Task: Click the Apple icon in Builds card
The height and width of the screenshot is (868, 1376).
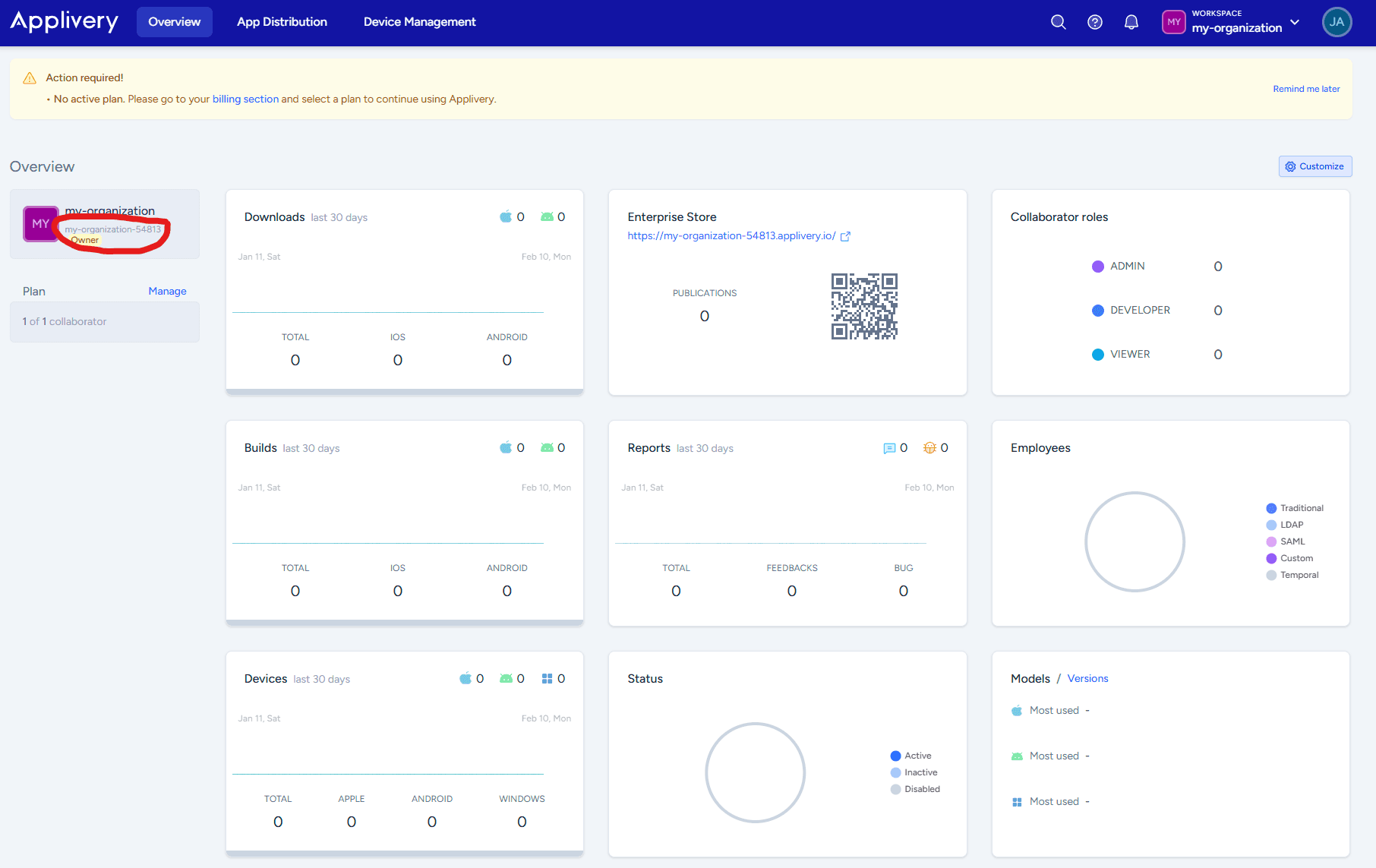Action: [x=506, y=448]
